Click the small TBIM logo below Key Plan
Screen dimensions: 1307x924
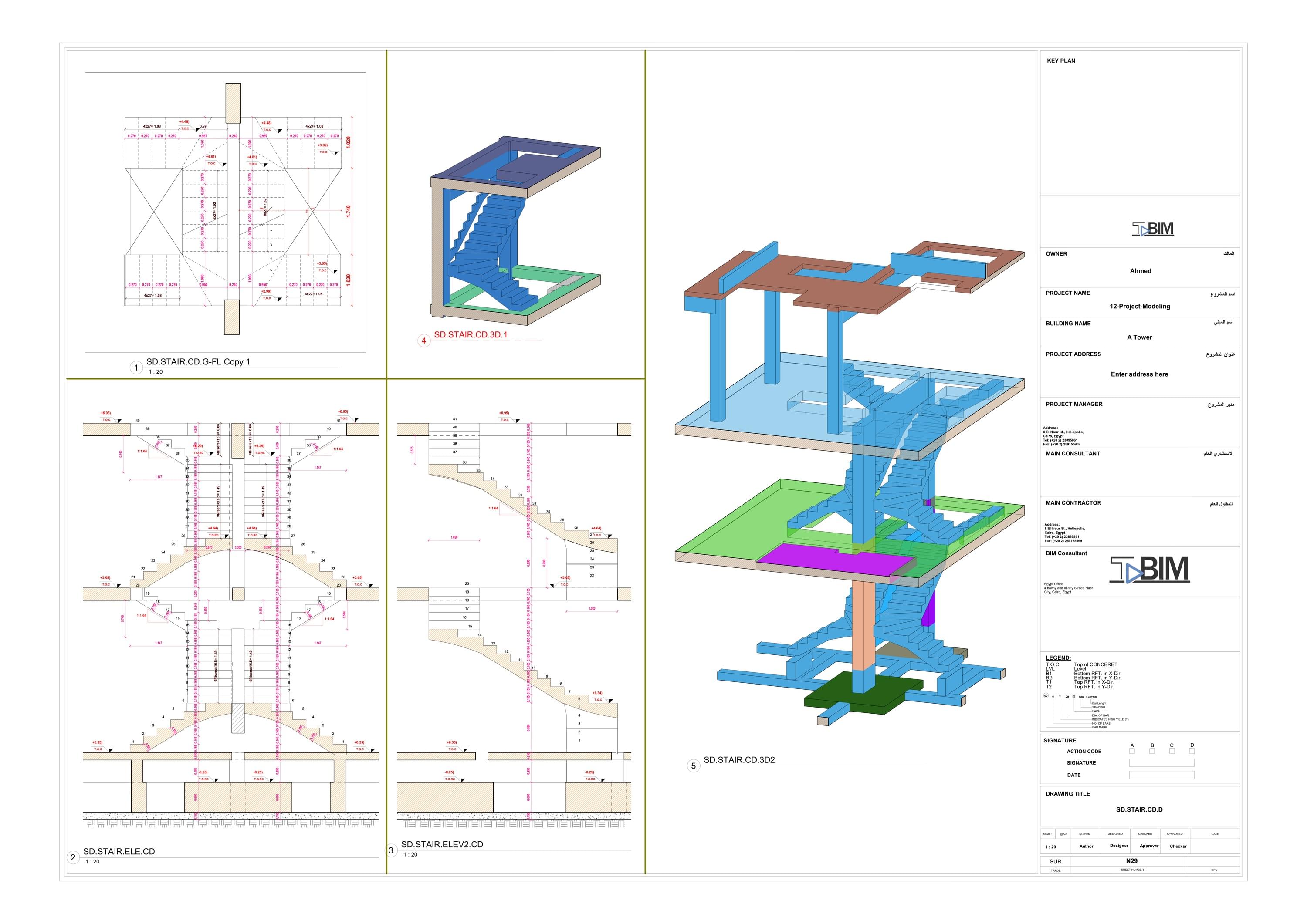pos(1152,229)
